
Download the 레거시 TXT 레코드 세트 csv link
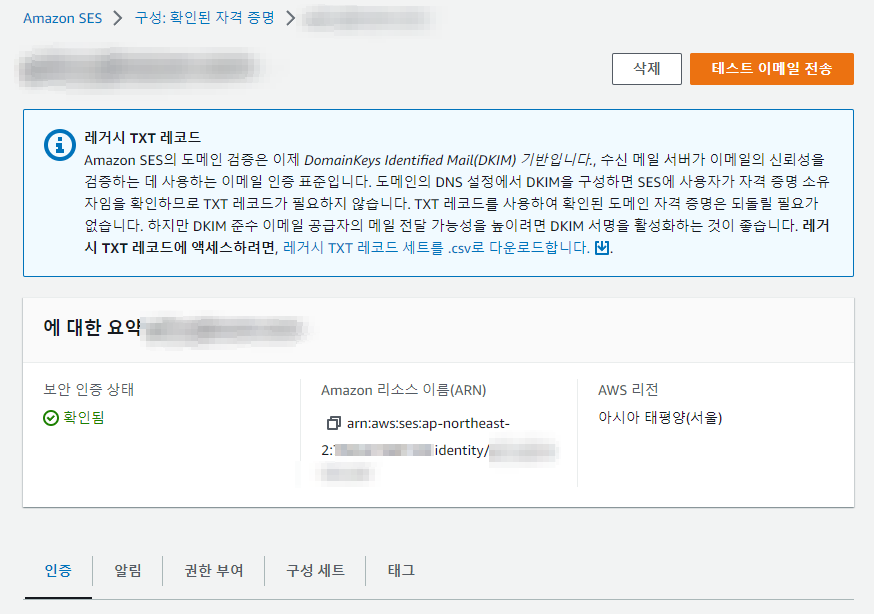436,247
